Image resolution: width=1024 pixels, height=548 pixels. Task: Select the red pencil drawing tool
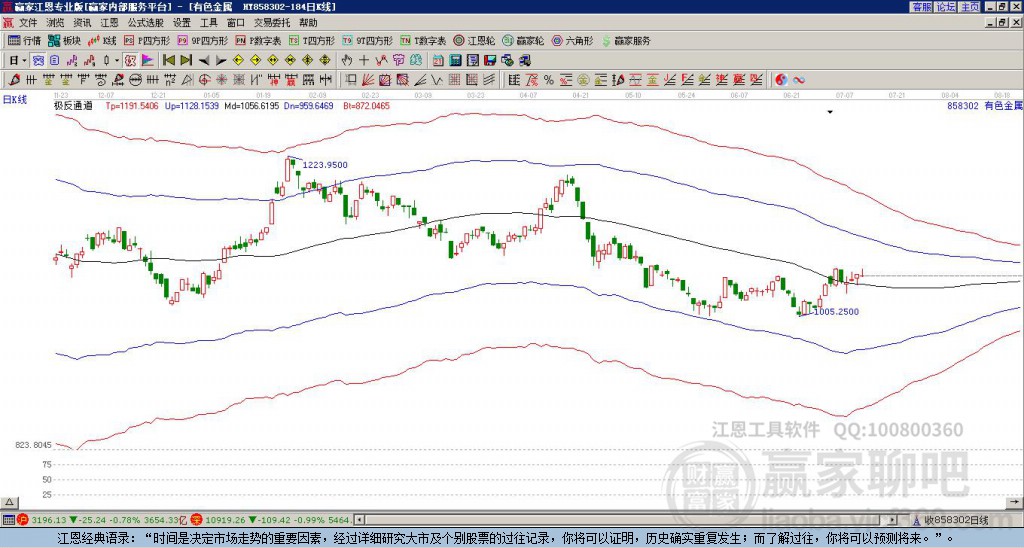[x=13, y=80]
